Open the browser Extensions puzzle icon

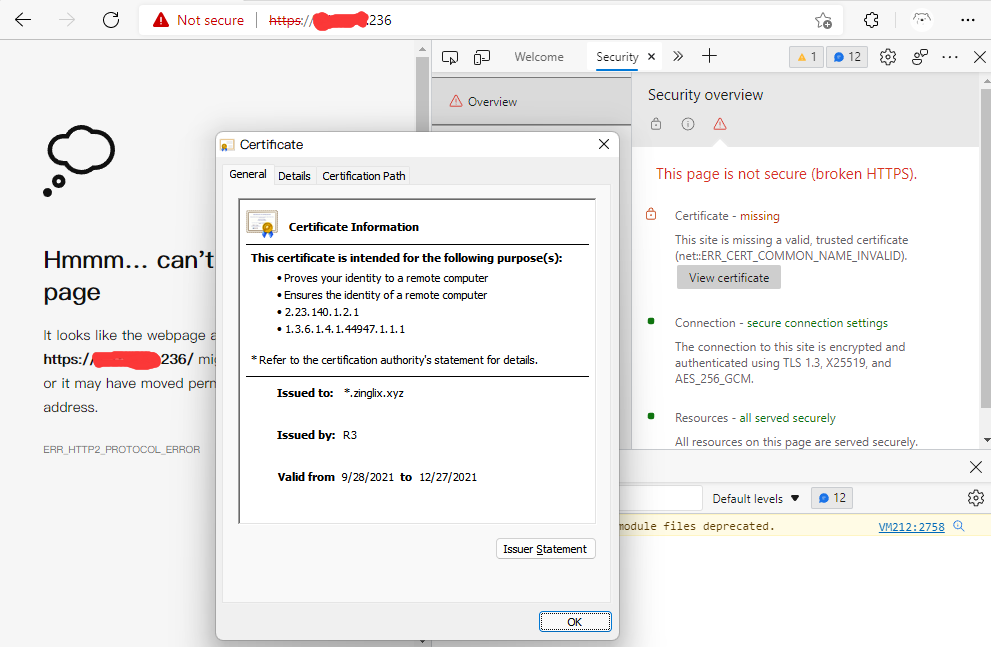[x=871, y=20]
